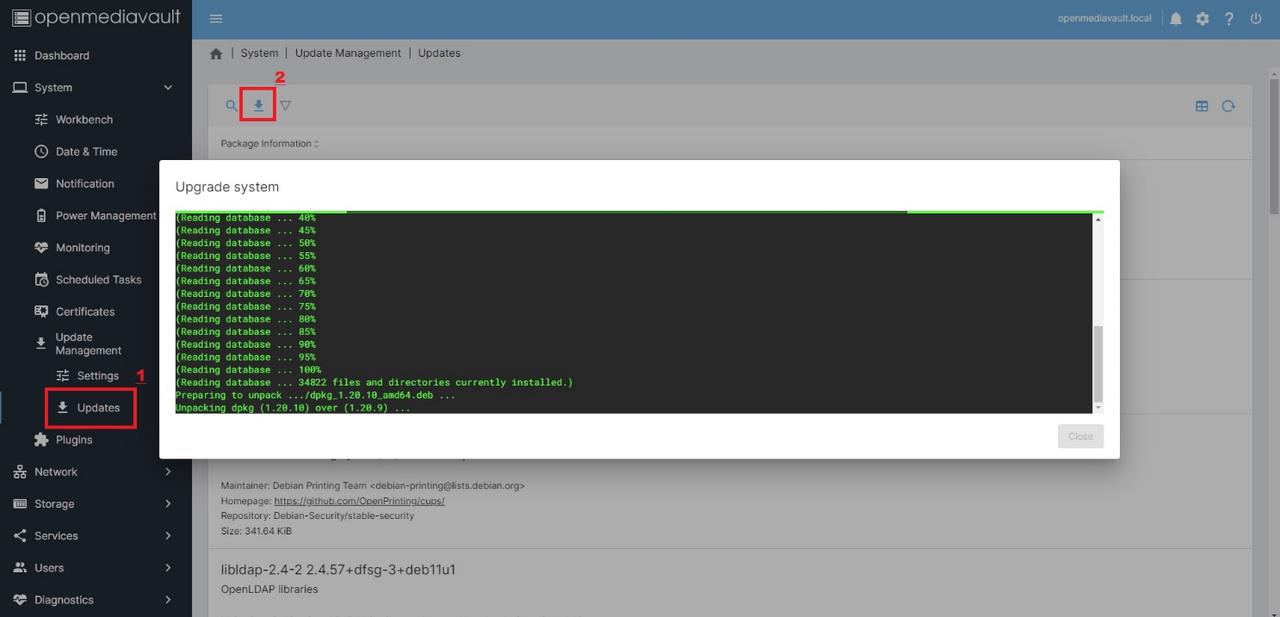Image resolution: width=1280 pixels, height=617 pixels.
Task: Reload the updates list with refresh icon
Action: 1228,106
